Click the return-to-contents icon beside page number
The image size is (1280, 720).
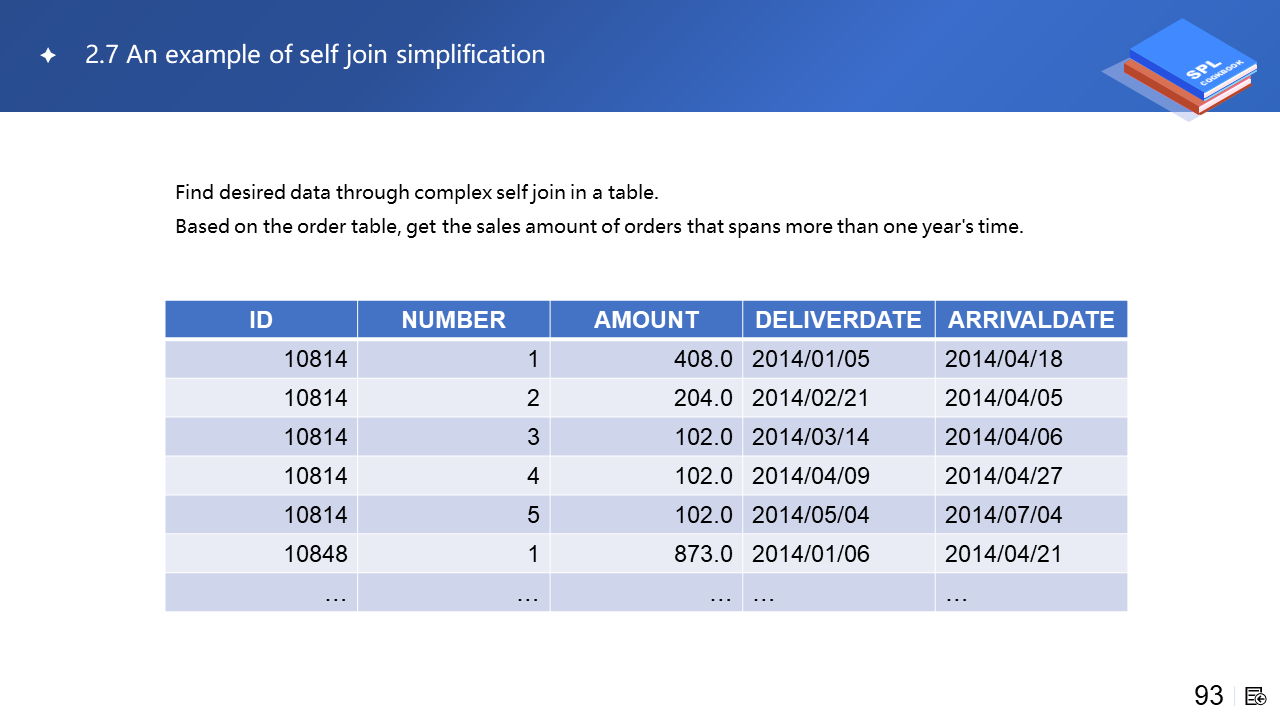[1256, 696]
